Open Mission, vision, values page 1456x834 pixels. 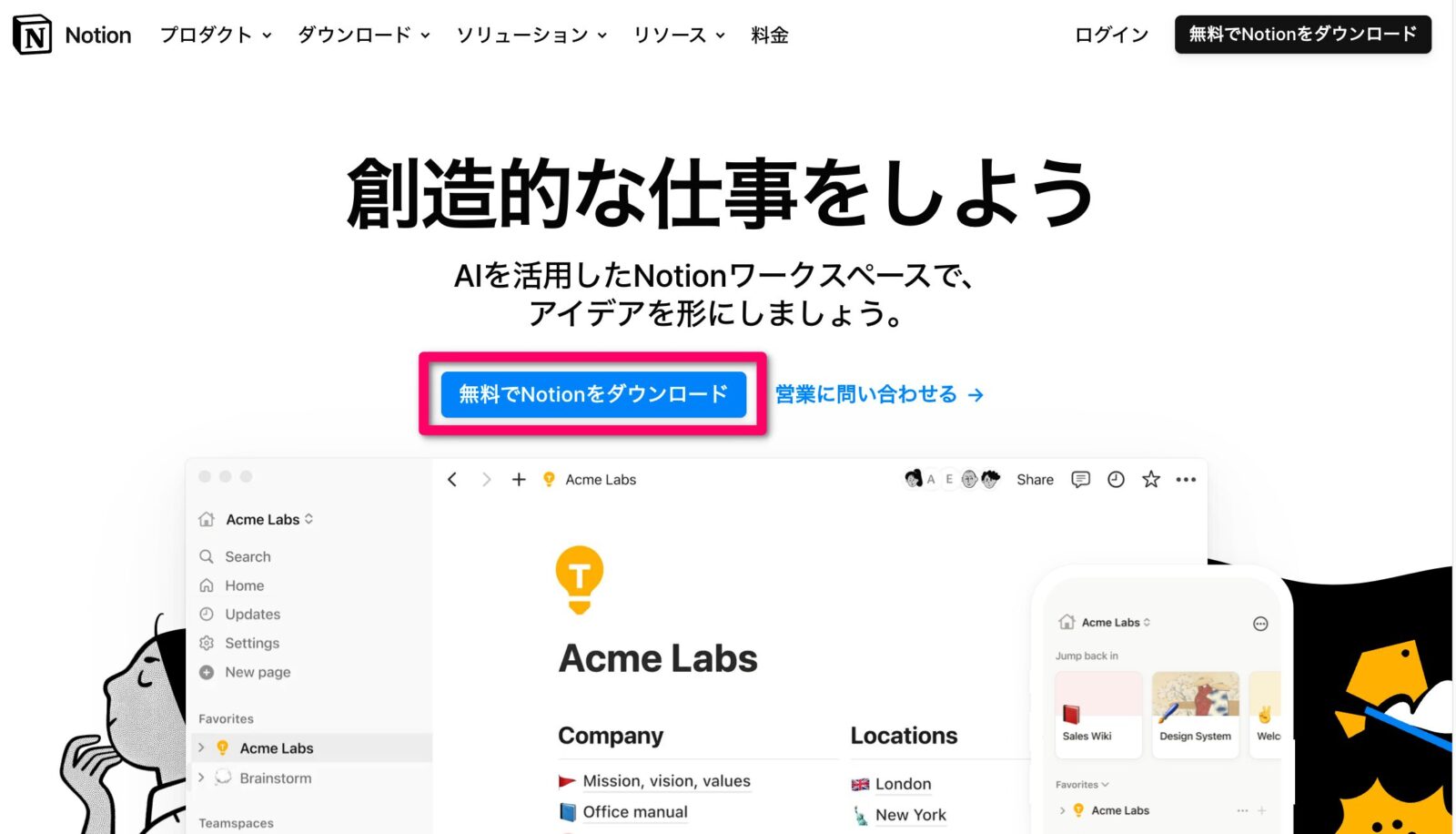coord(666,781)
